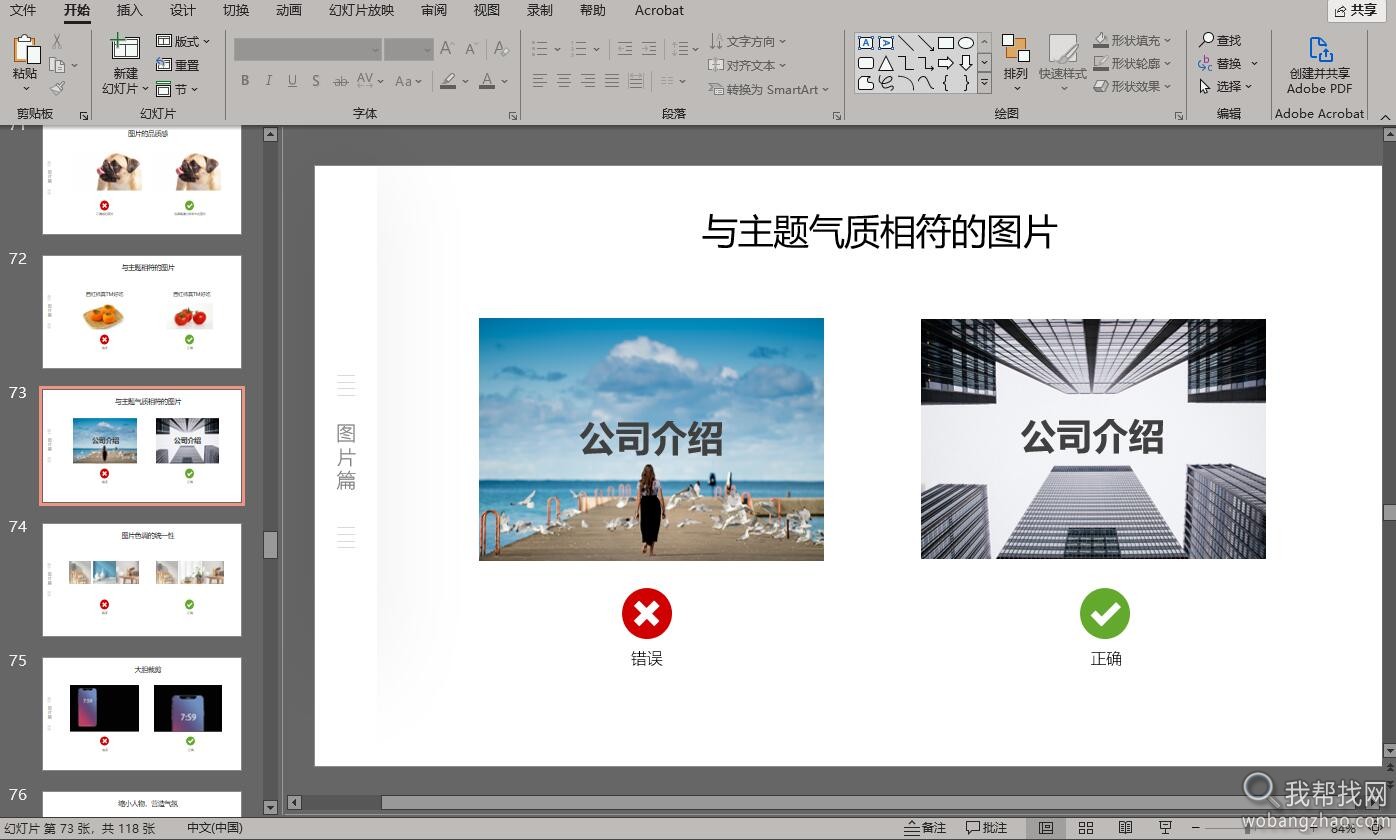This screenshot has height=840, width=1396.
Task: Click the Format Painter brush icon
Action: pos(57,89)
